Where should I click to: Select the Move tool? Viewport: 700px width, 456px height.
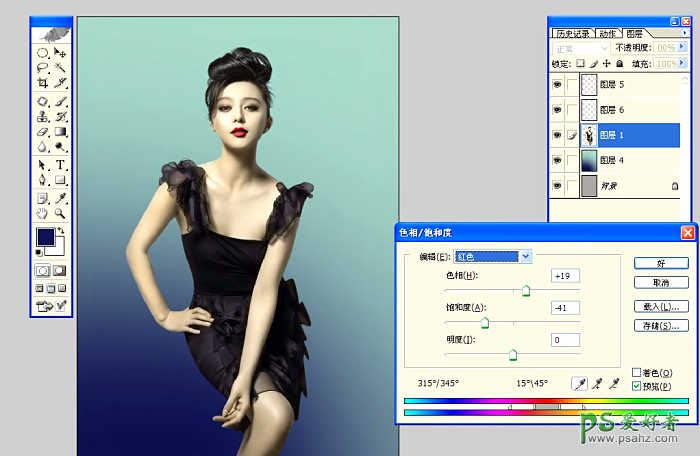(x=61, y=52)
